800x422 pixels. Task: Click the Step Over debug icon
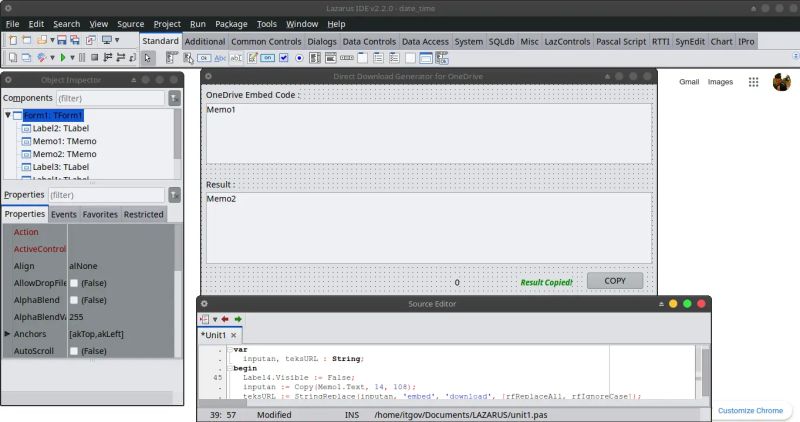(121, 58)
